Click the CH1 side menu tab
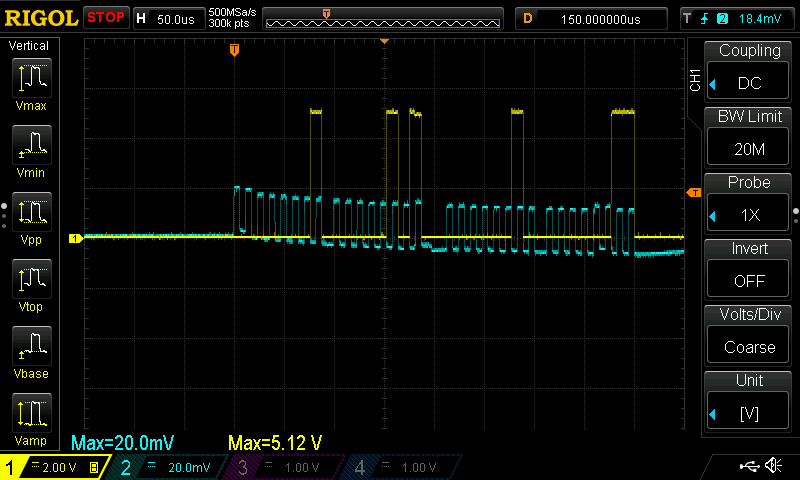This screenshot has height=480, width=800. tap(695, 80)
